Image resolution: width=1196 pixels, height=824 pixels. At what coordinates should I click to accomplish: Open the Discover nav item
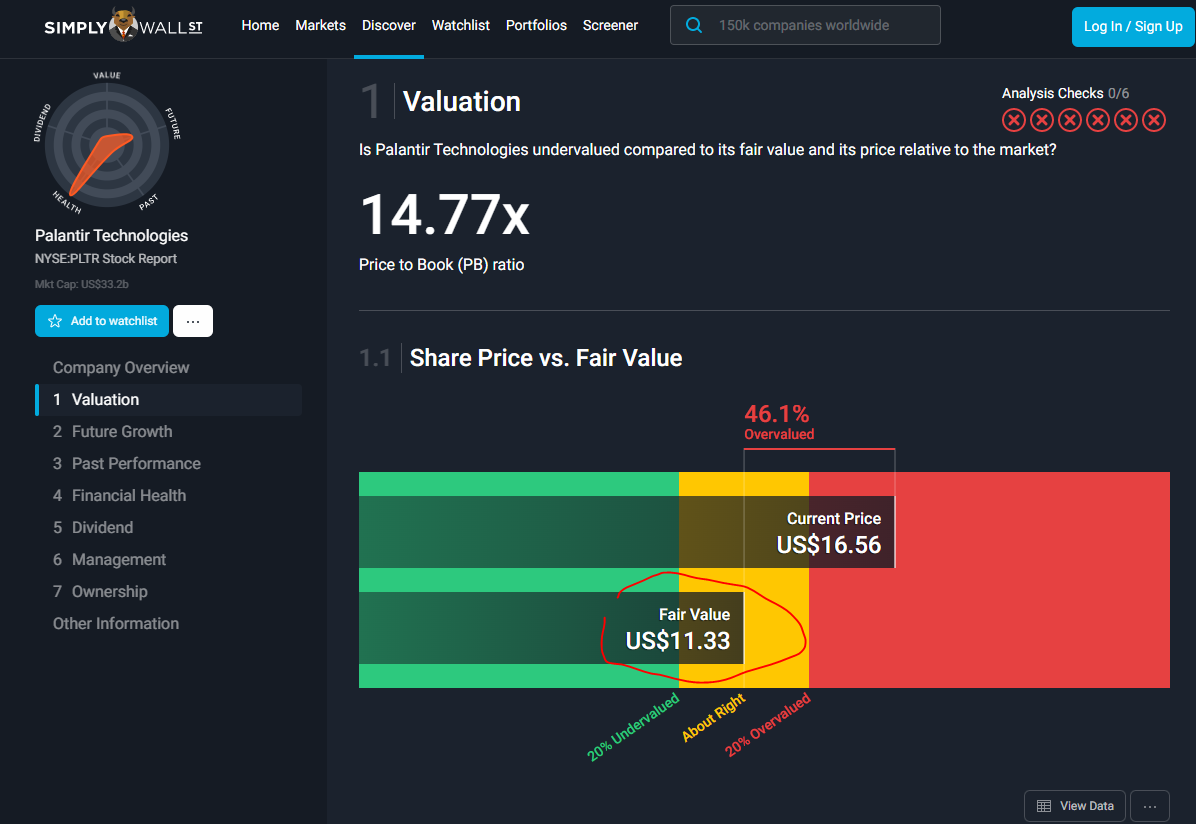388,25
